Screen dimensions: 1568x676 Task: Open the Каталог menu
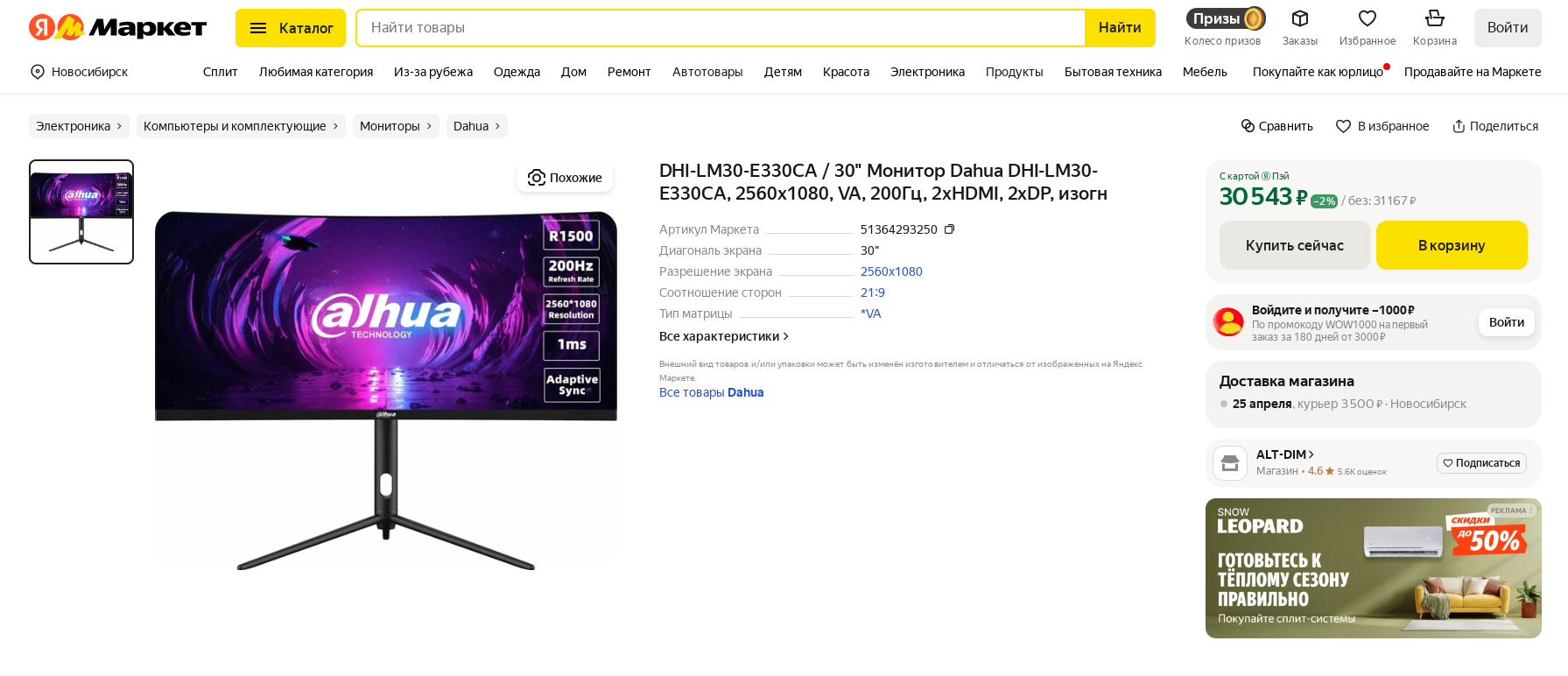click(x=291, y=28)
